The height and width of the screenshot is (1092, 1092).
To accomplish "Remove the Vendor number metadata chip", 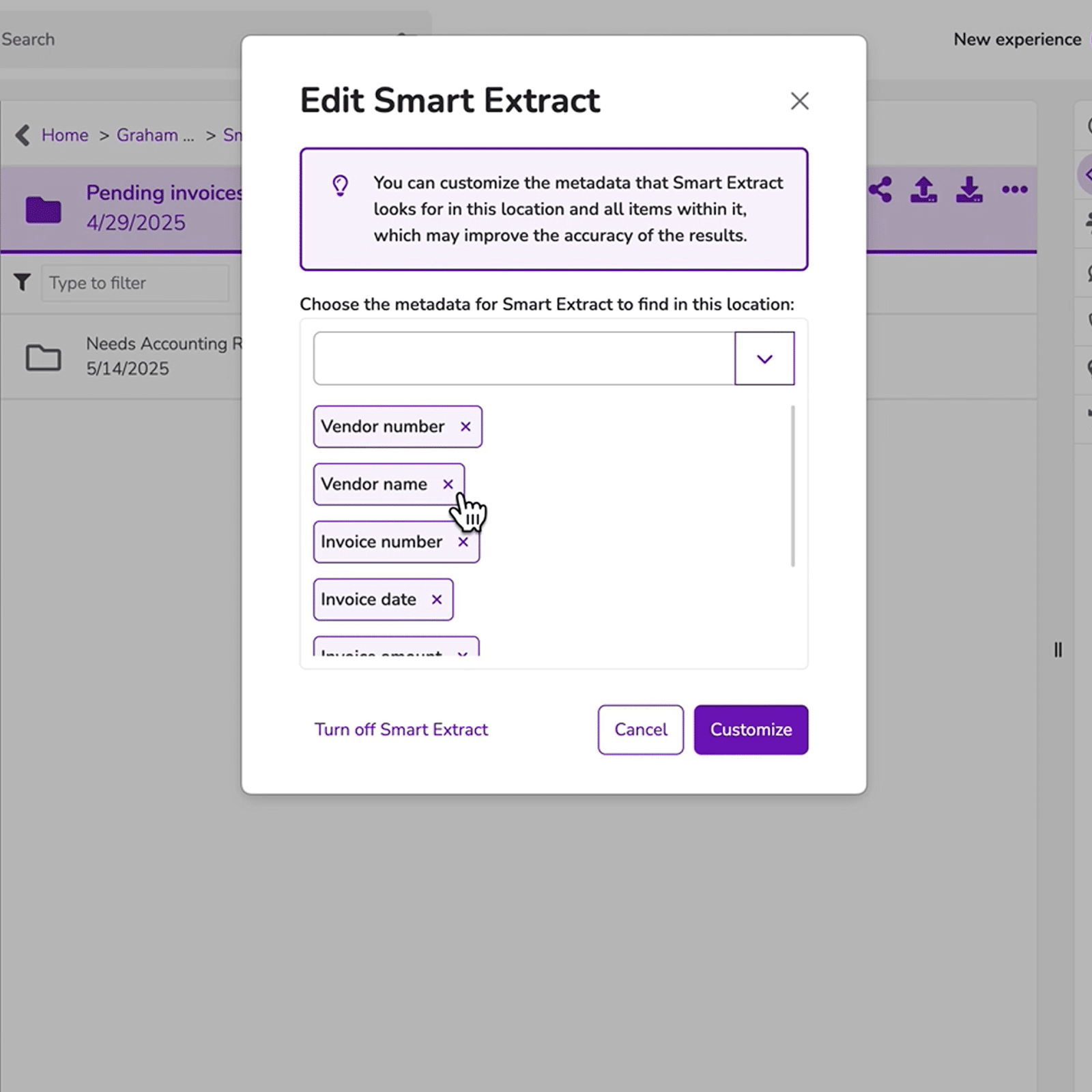I will click(x=466, y=427).
